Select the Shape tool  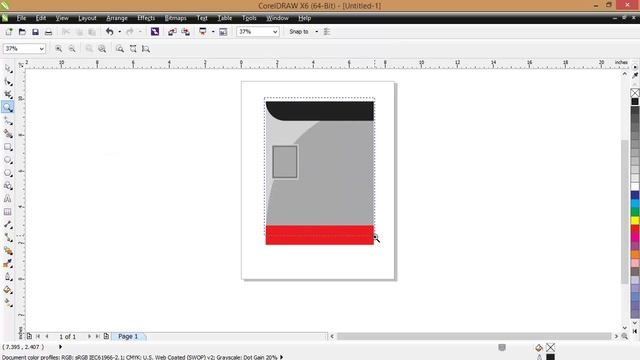(8, 82)
